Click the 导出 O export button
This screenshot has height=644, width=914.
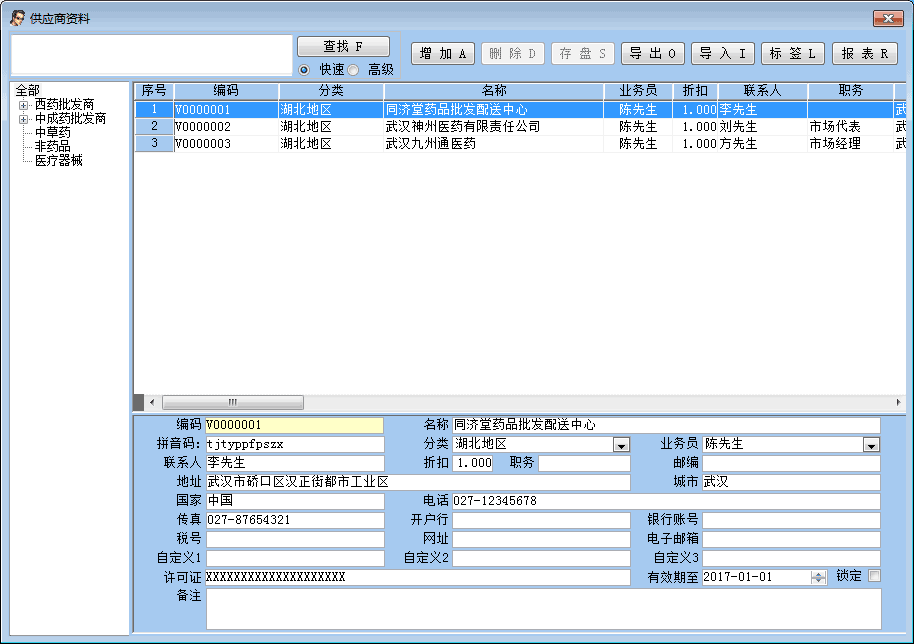653,54
